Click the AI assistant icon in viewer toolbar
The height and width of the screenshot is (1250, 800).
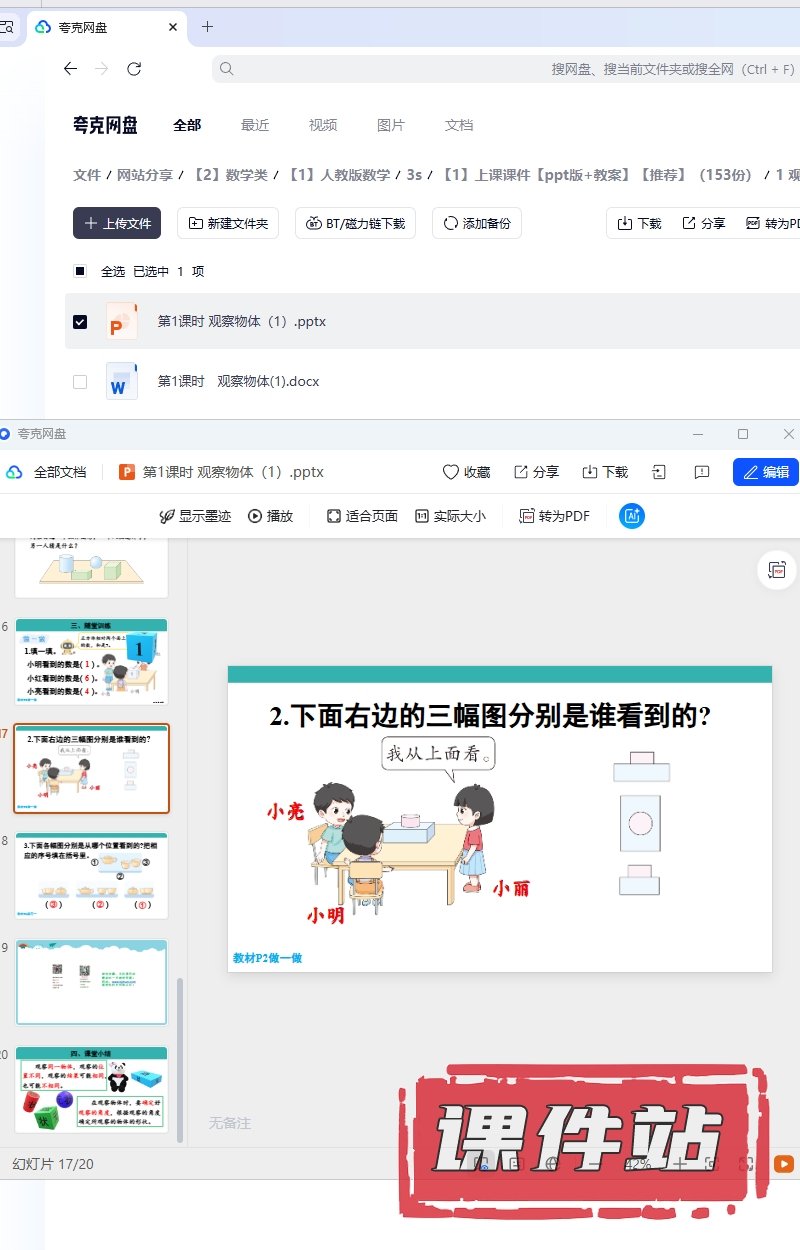632,516
